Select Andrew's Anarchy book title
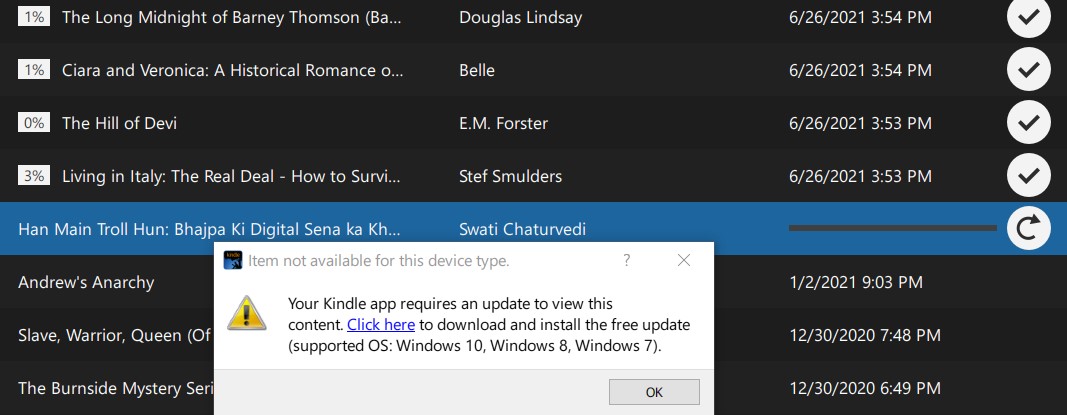This screenshot has width=1067, height=415. pyautogui.click(x=86, y=282)
